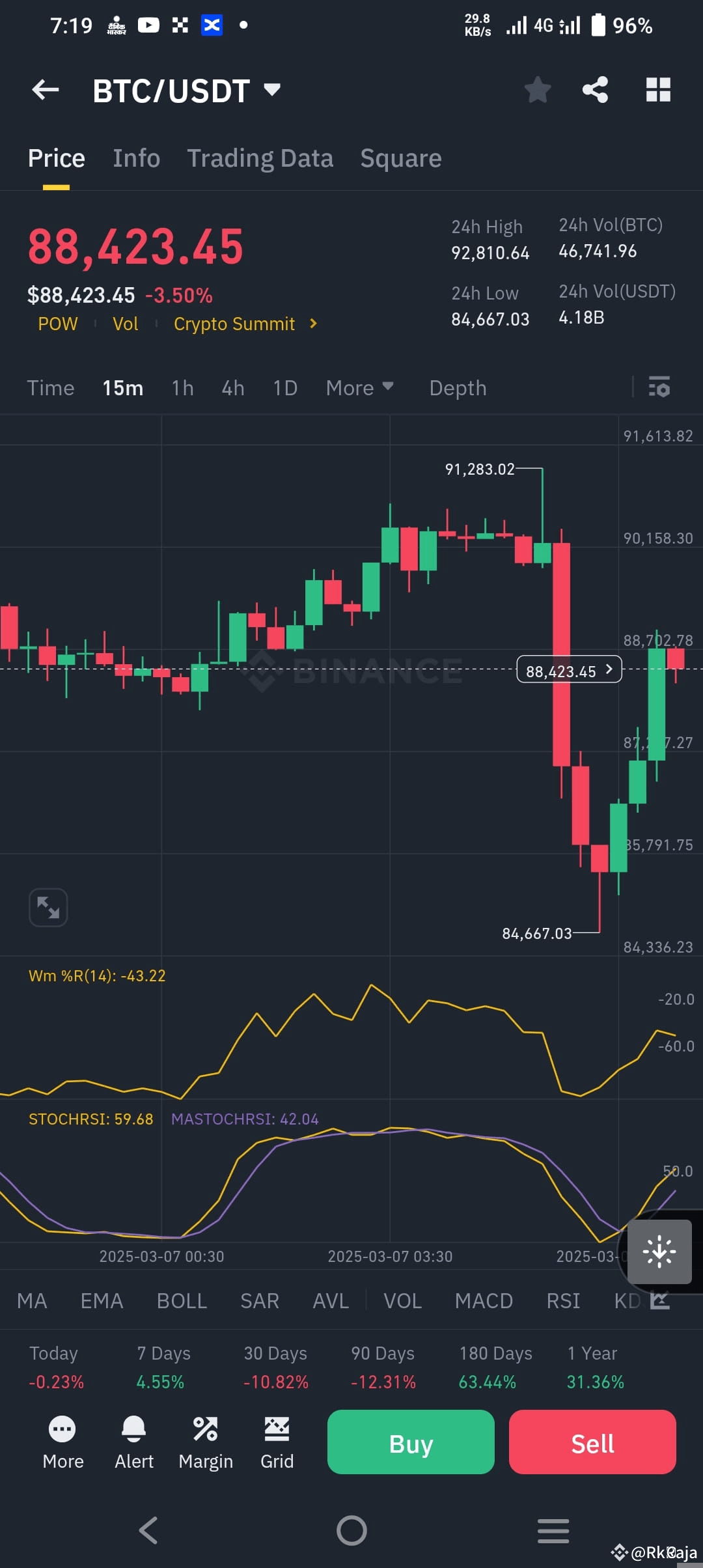Open chart settings icon beside Depth
This screenshot has width=703, height=1568.
[x=659, y=387]
